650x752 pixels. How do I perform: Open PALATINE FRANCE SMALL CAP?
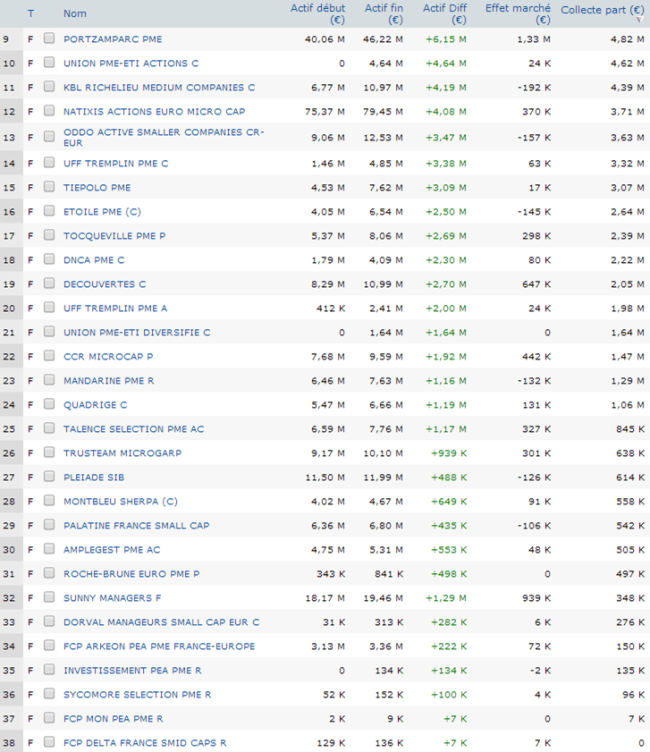pos(136,526)
